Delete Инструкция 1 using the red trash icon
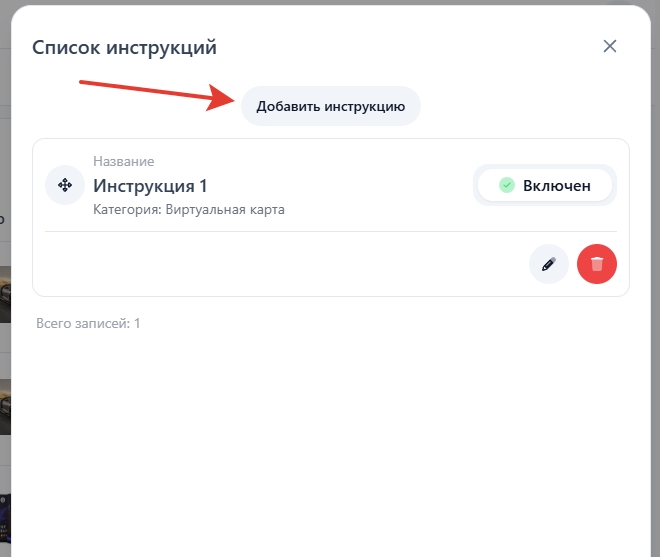The height and width of the screenshot is (557, 660). 597,264
